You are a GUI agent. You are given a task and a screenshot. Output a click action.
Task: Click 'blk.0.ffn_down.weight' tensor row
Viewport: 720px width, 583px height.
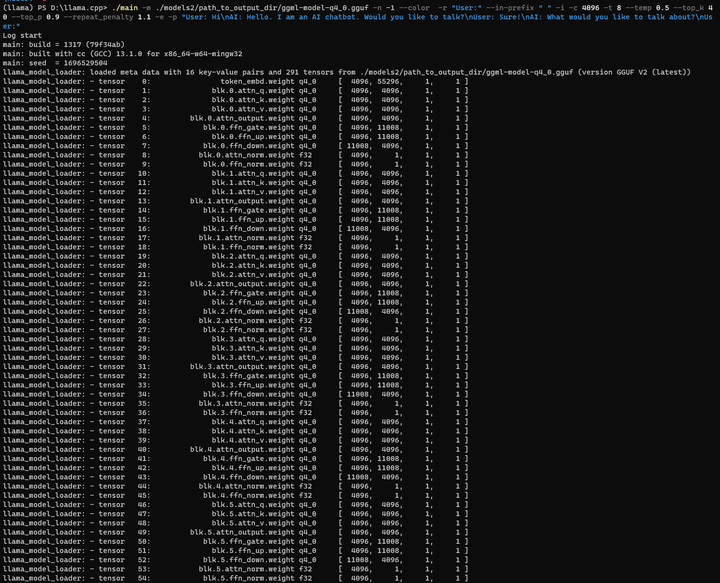pos(235,146)
